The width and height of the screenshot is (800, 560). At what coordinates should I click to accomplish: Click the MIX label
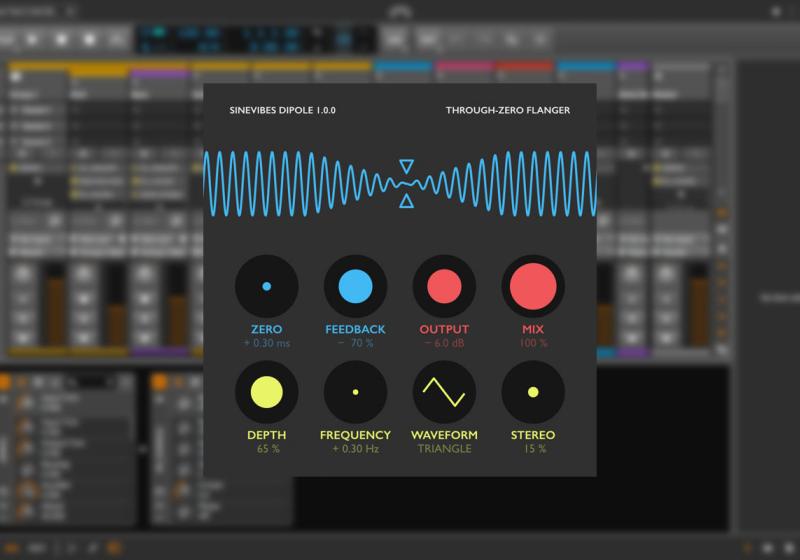click(533, 329)
